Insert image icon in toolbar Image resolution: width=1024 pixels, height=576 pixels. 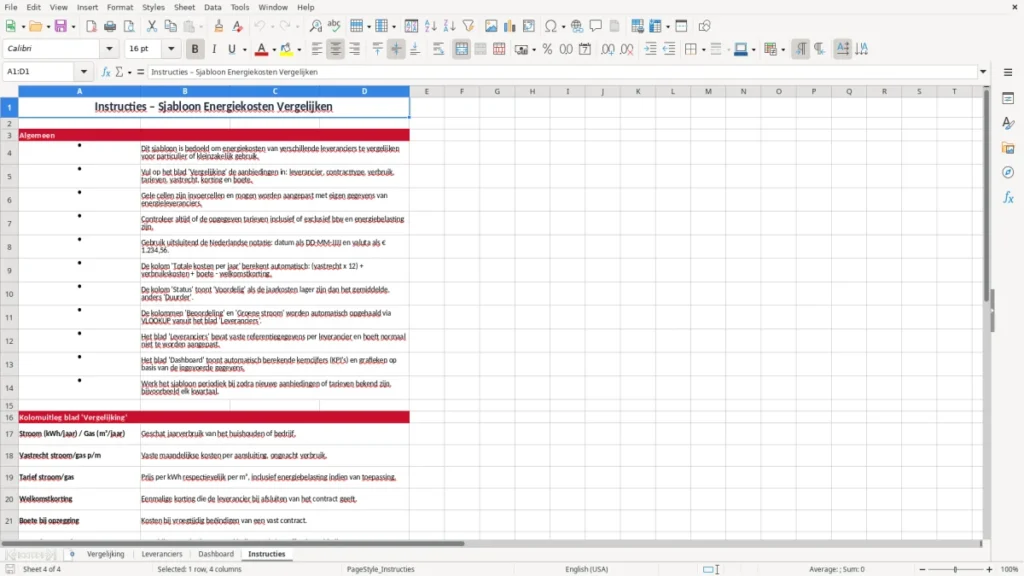pyautogui.click(x=491, y=26)
